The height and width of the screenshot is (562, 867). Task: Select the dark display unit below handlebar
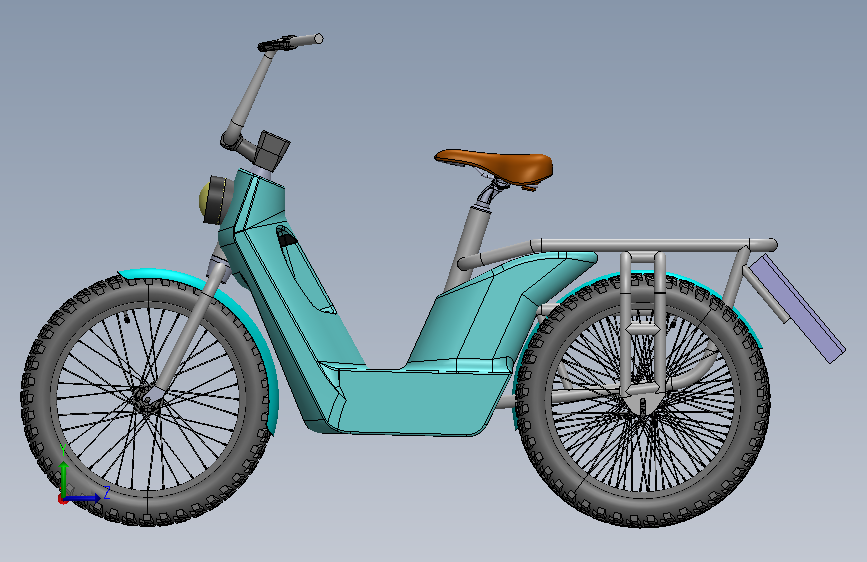pyautogui.click(x=273, y=150)
